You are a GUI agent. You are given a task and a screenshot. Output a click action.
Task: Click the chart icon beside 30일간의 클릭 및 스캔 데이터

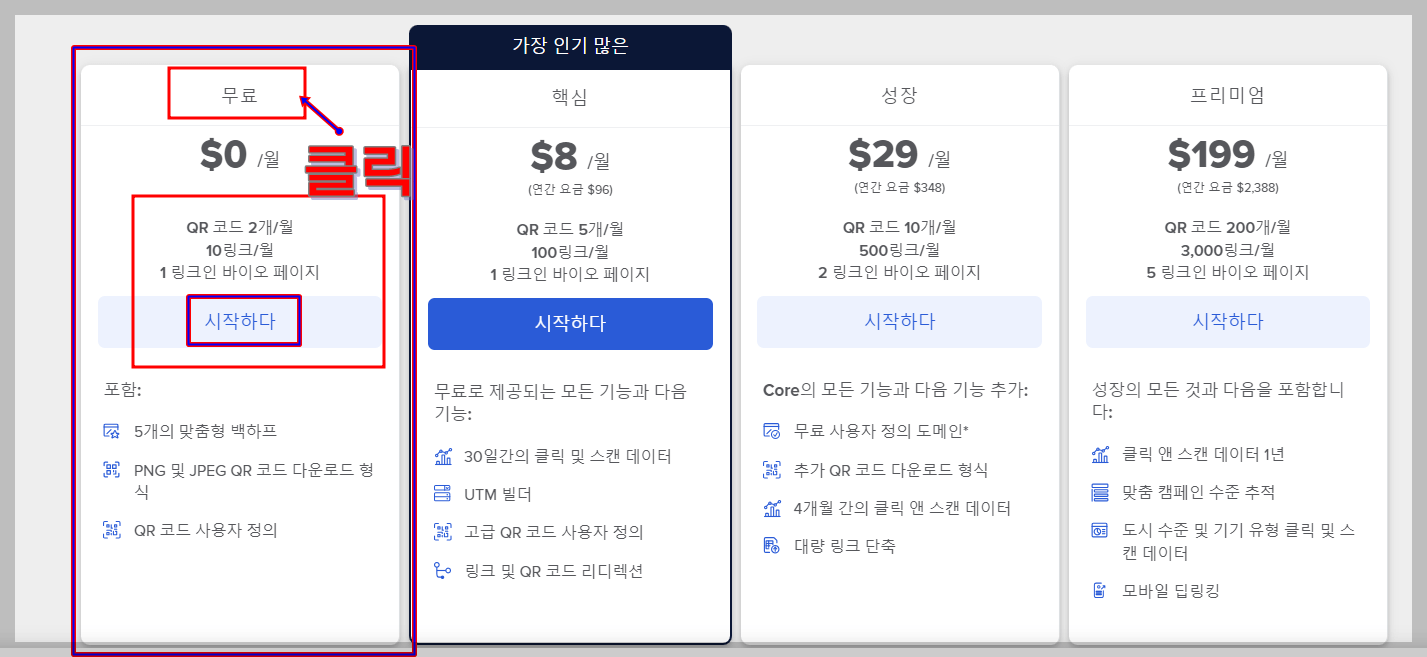click(x=442, y=456)
